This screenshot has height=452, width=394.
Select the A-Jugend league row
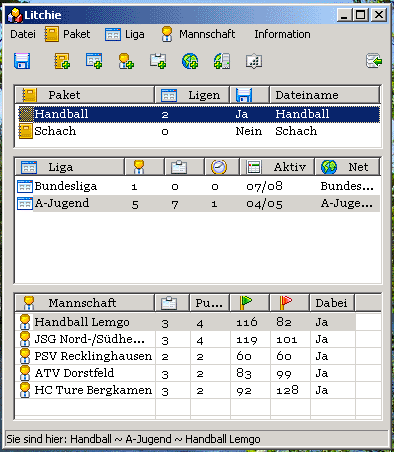(198, 203)
